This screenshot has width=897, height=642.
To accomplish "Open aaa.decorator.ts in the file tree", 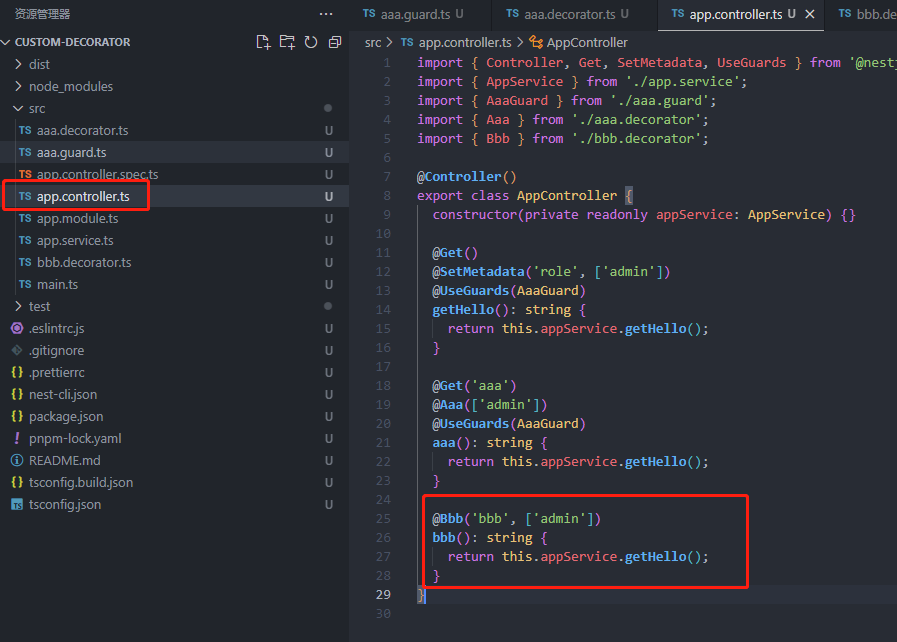I will point(174,130).
